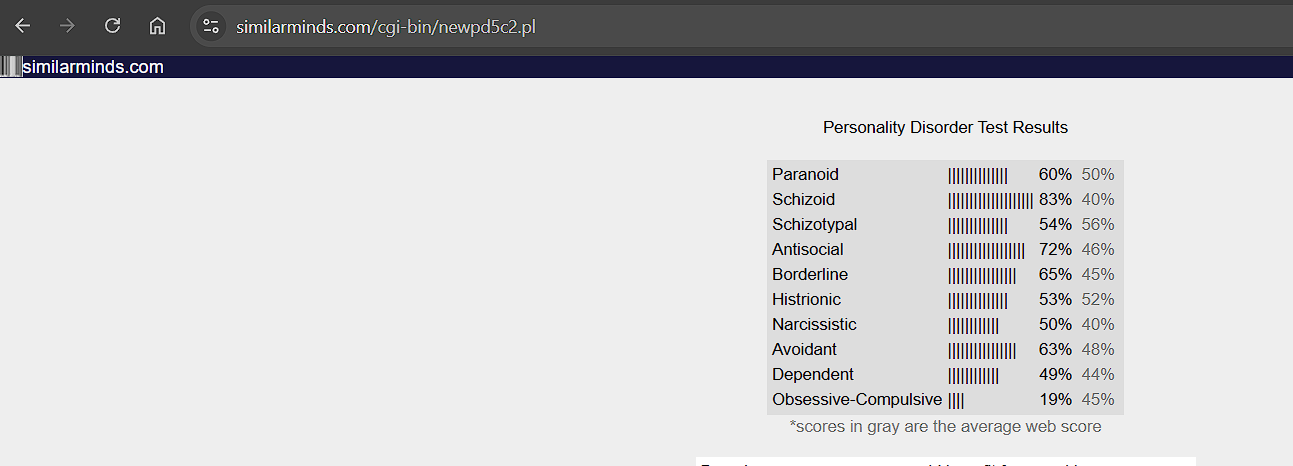Select the Paranoid result row label

[805, 174]
